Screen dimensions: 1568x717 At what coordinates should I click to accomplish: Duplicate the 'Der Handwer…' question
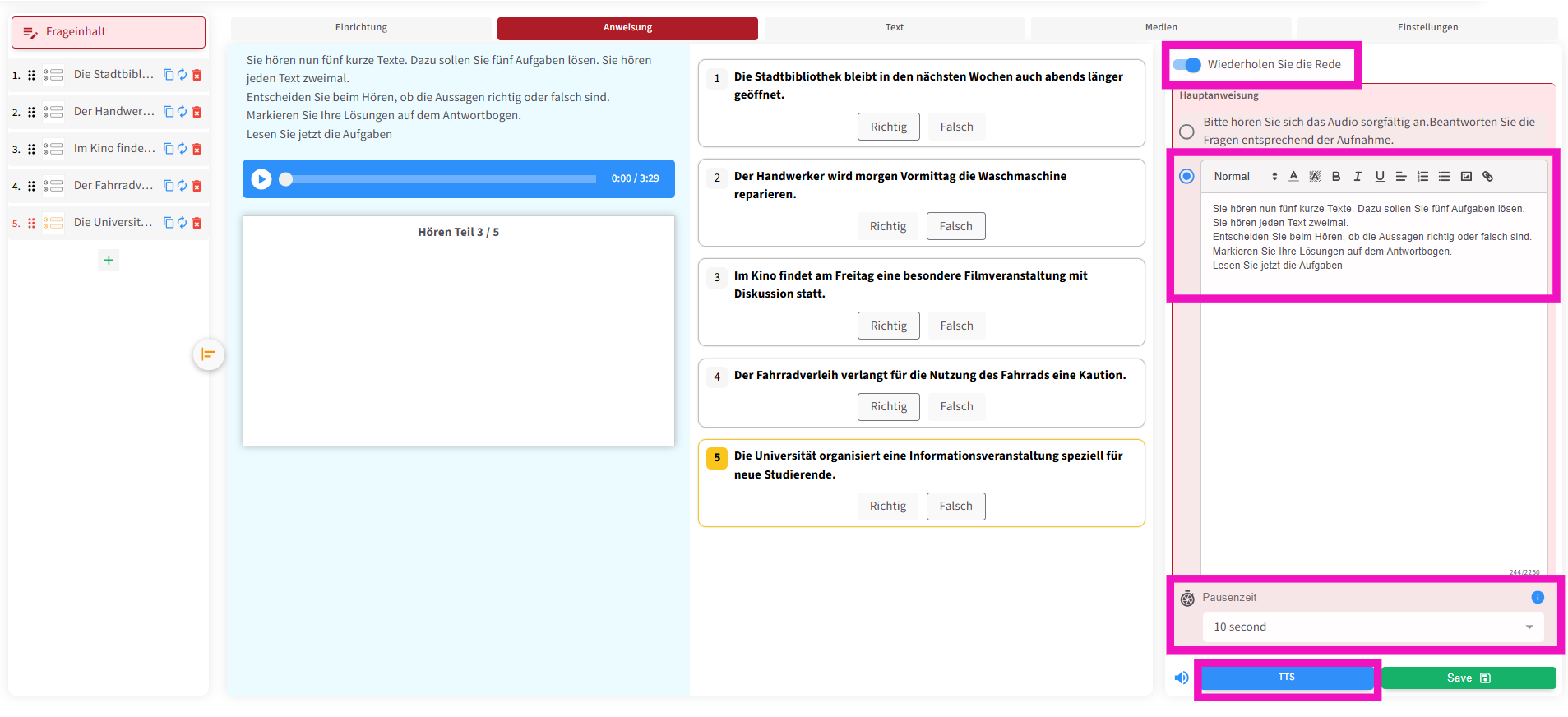click(x=169, y=112)
